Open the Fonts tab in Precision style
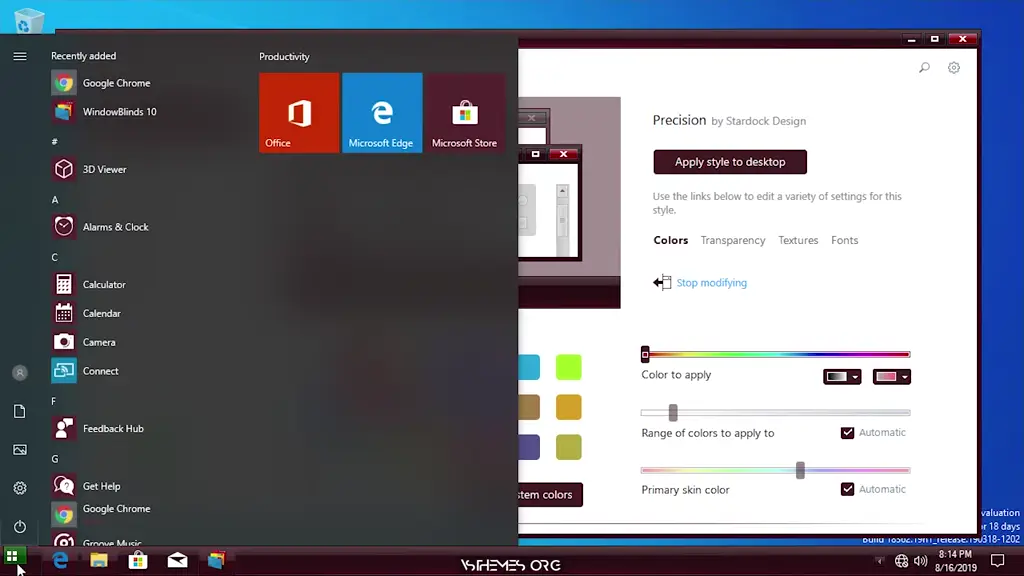The height and width of the screenshot is (576, 1024). click(x=844, y=240)
